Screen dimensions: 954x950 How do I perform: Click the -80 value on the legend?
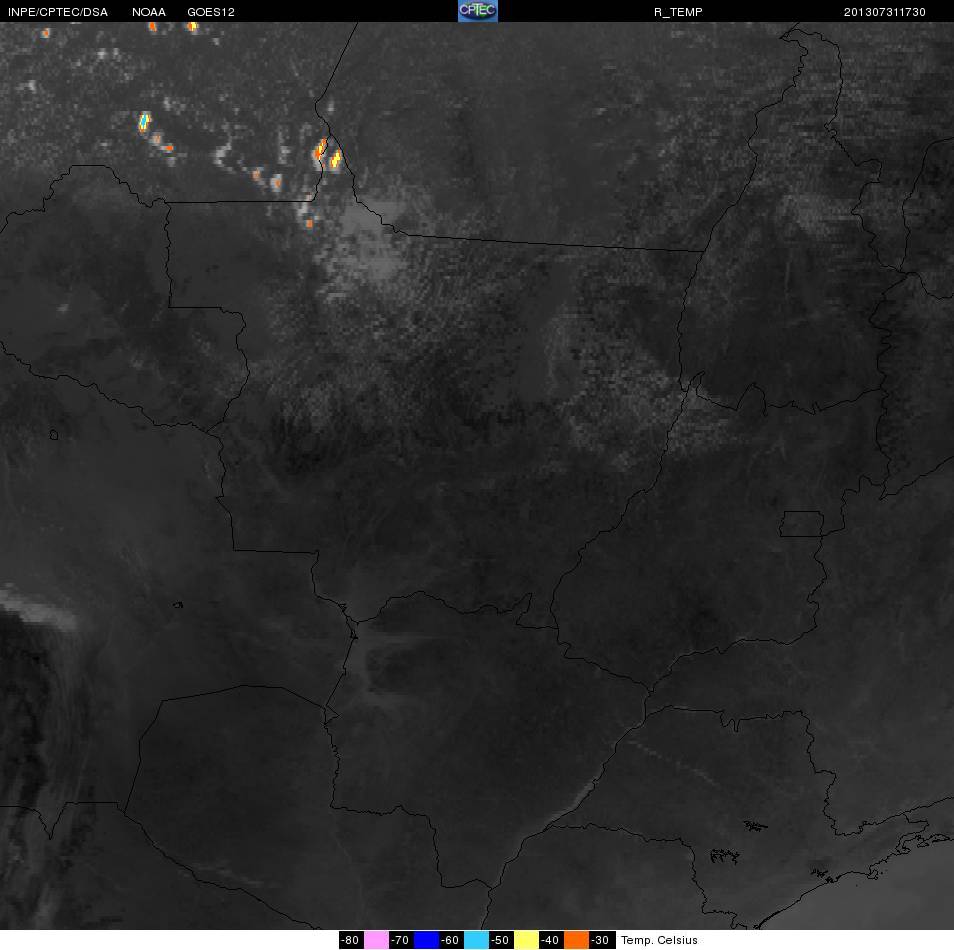[x=350, y=940]
